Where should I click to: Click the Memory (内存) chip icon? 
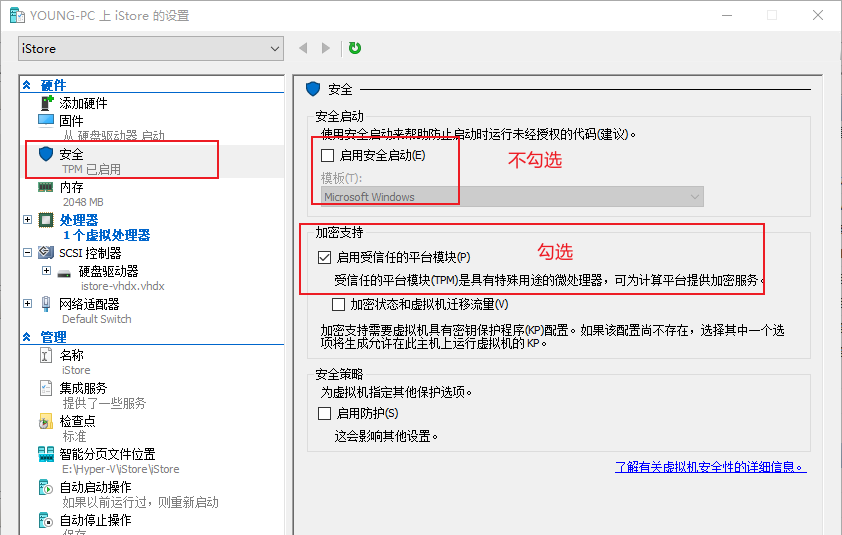point(46,187)
